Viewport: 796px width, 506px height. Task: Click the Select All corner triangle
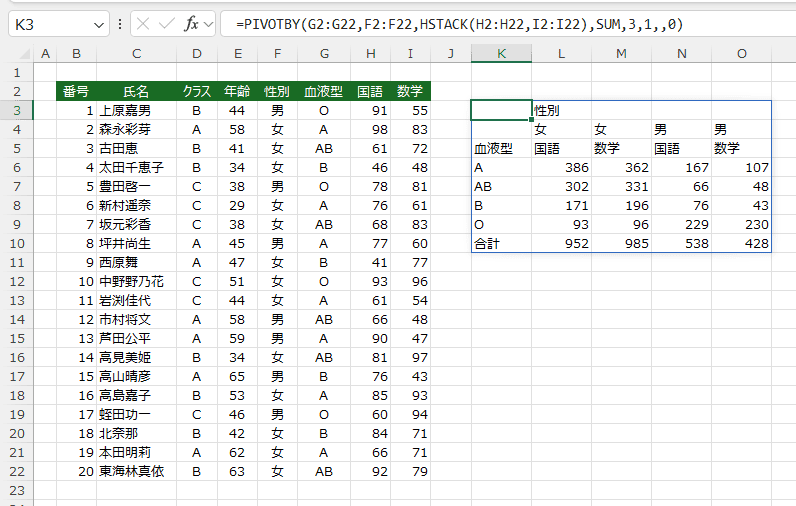[24, 53]
